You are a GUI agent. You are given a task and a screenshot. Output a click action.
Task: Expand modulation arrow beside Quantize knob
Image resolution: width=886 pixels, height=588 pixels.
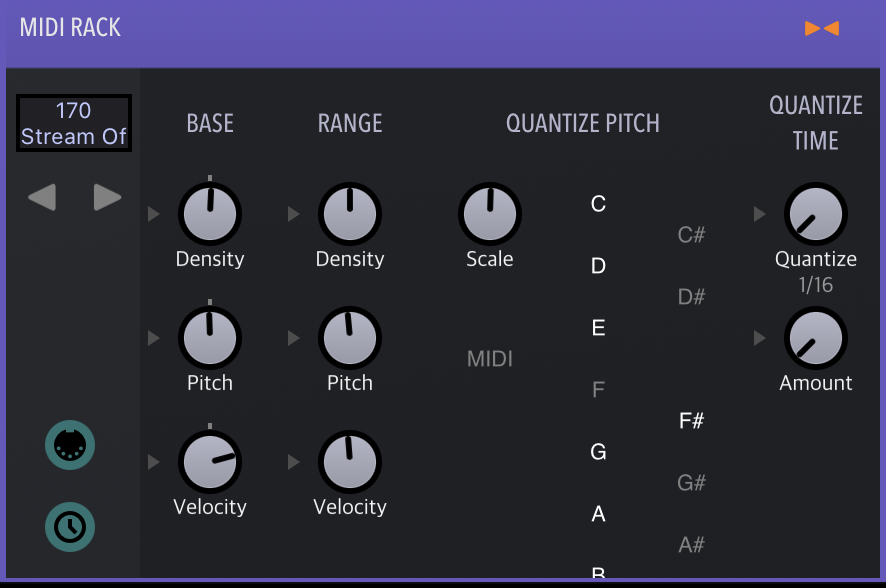760,214
